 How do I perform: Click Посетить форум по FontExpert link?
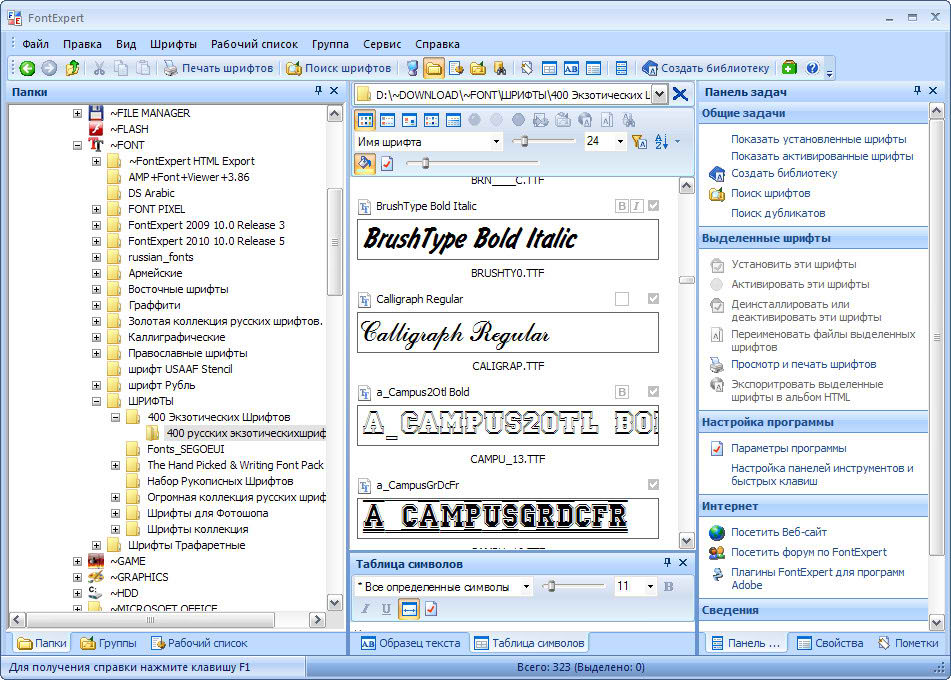[808, 551]
